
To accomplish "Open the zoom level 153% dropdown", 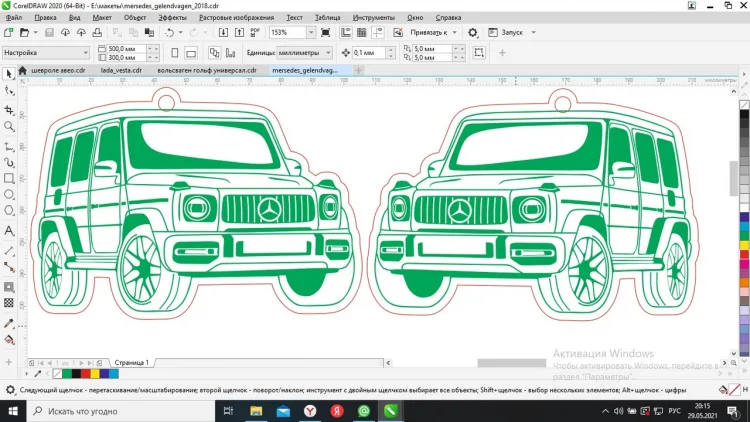I will 311,33.
